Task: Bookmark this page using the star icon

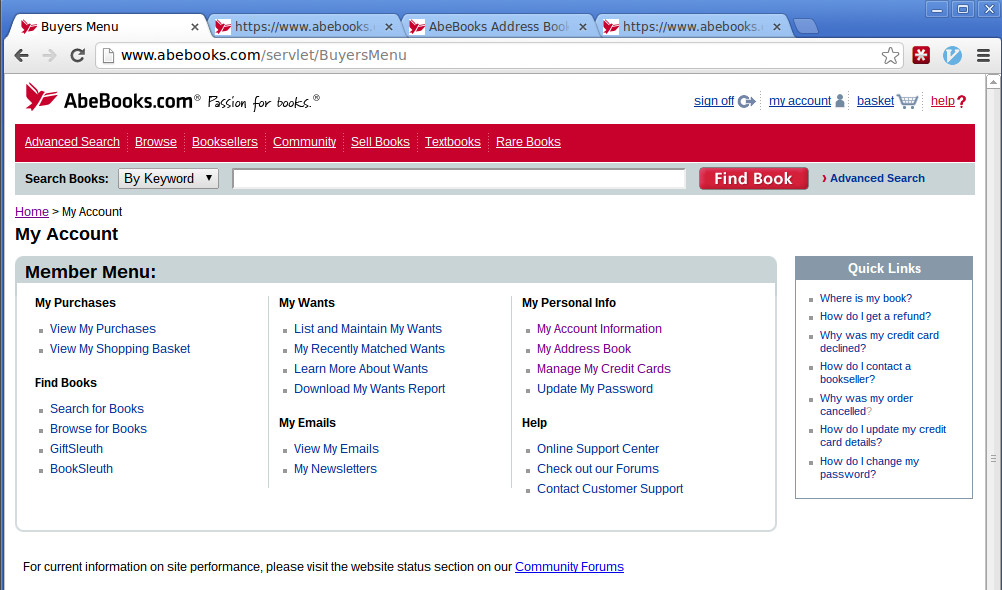Action: pos(889,56)
